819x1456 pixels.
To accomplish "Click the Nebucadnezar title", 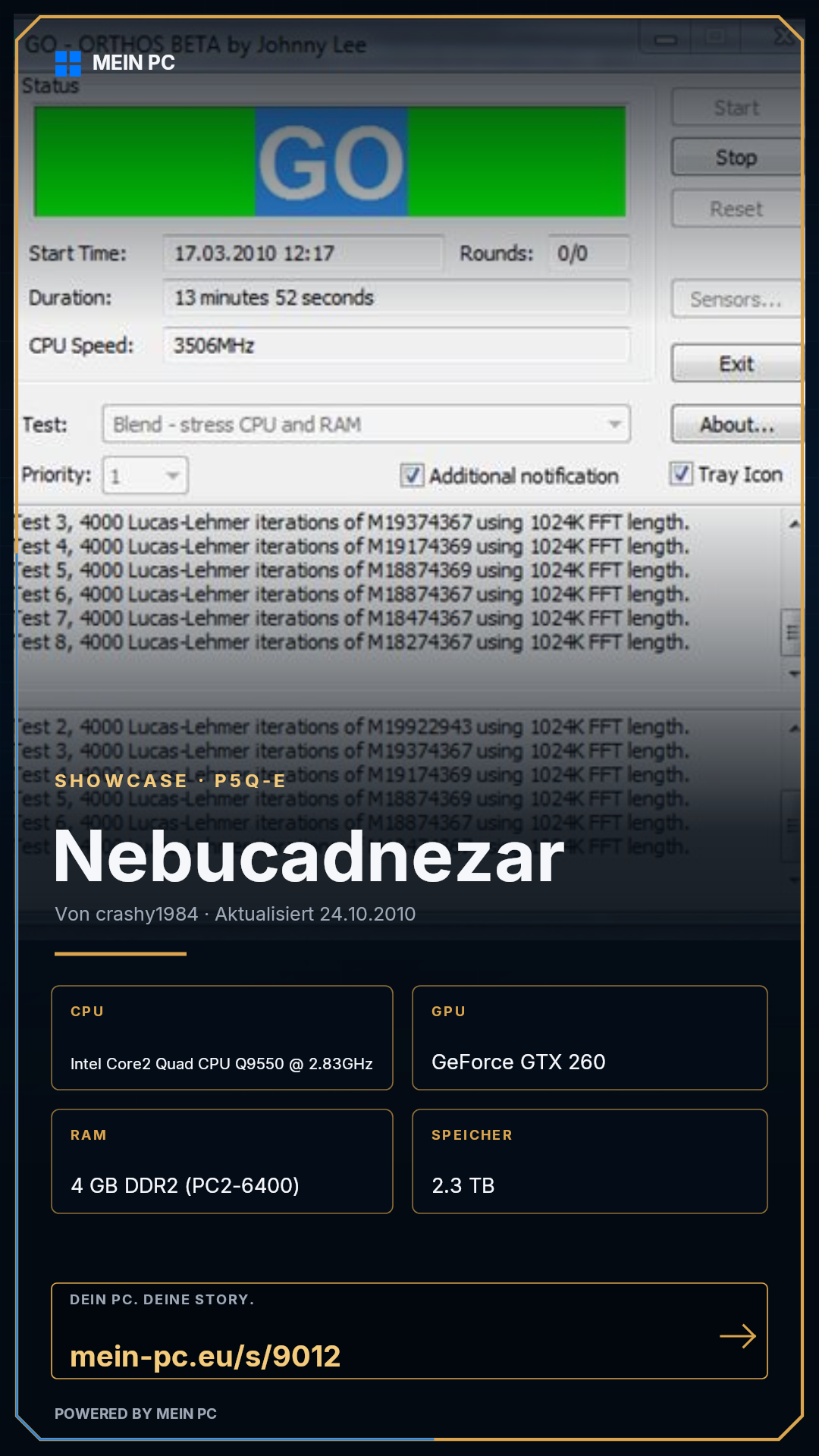I will point(309,857).
